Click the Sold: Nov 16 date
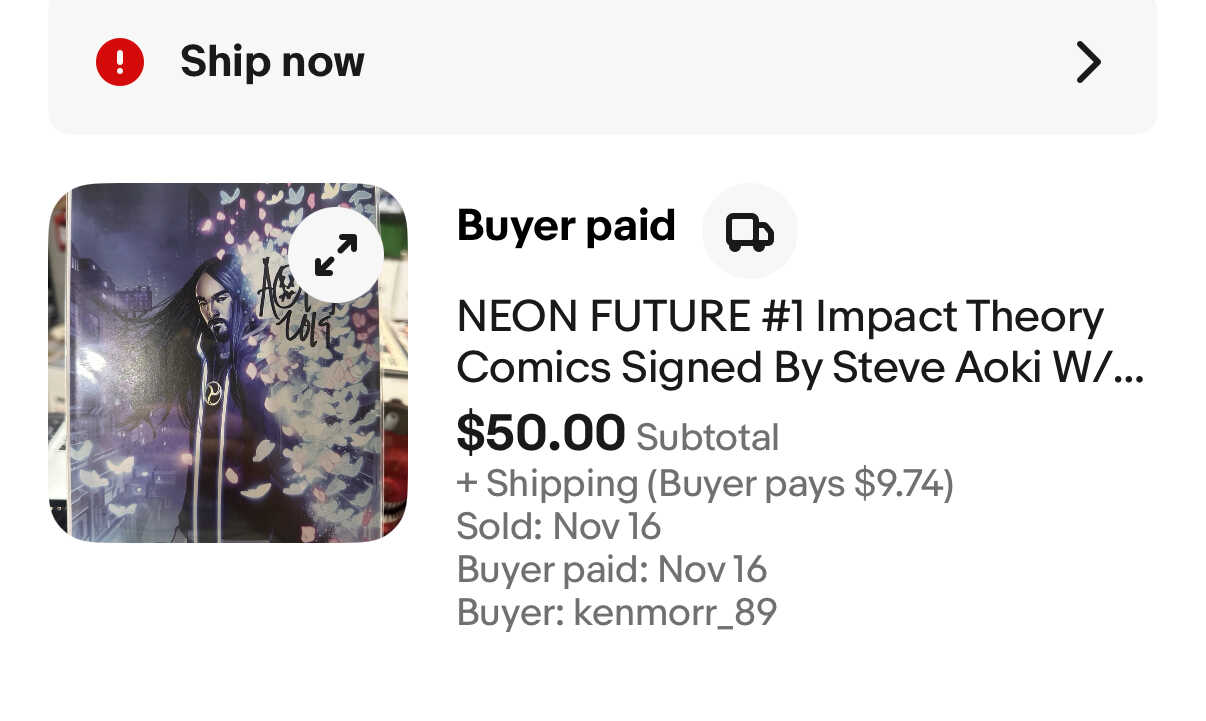This screenshot has width=1206, height=721. 558,526
